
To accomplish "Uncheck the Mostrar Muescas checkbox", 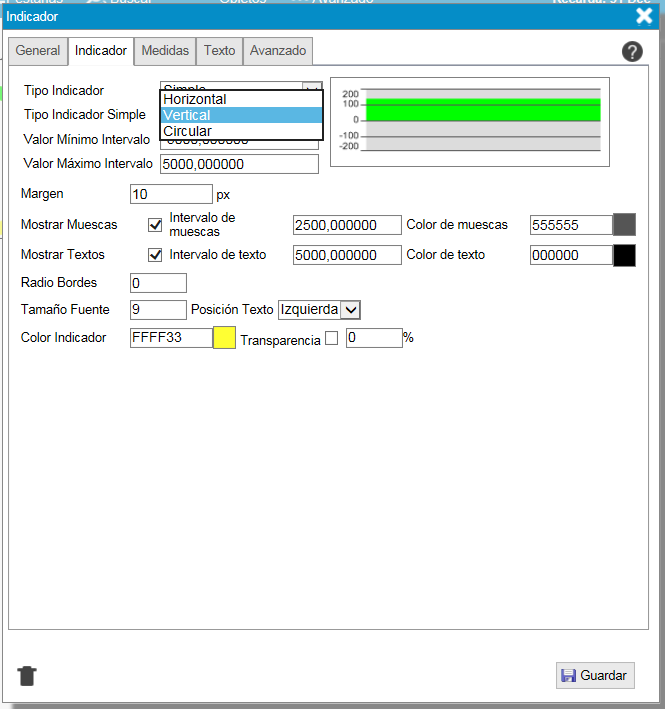I will [155, 225].
